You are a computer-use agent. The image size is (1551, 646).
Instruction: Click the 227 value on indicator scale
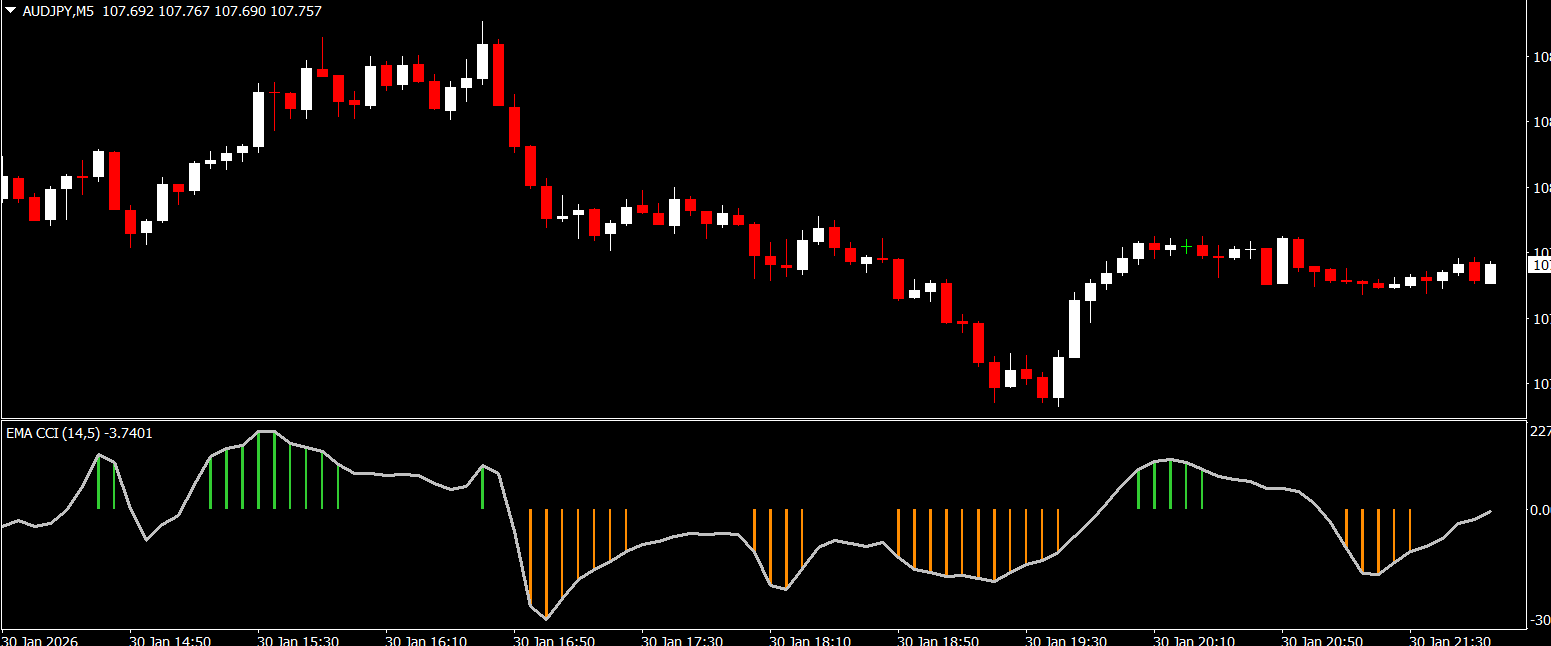pyautogui.click(x=1540, y=431)
